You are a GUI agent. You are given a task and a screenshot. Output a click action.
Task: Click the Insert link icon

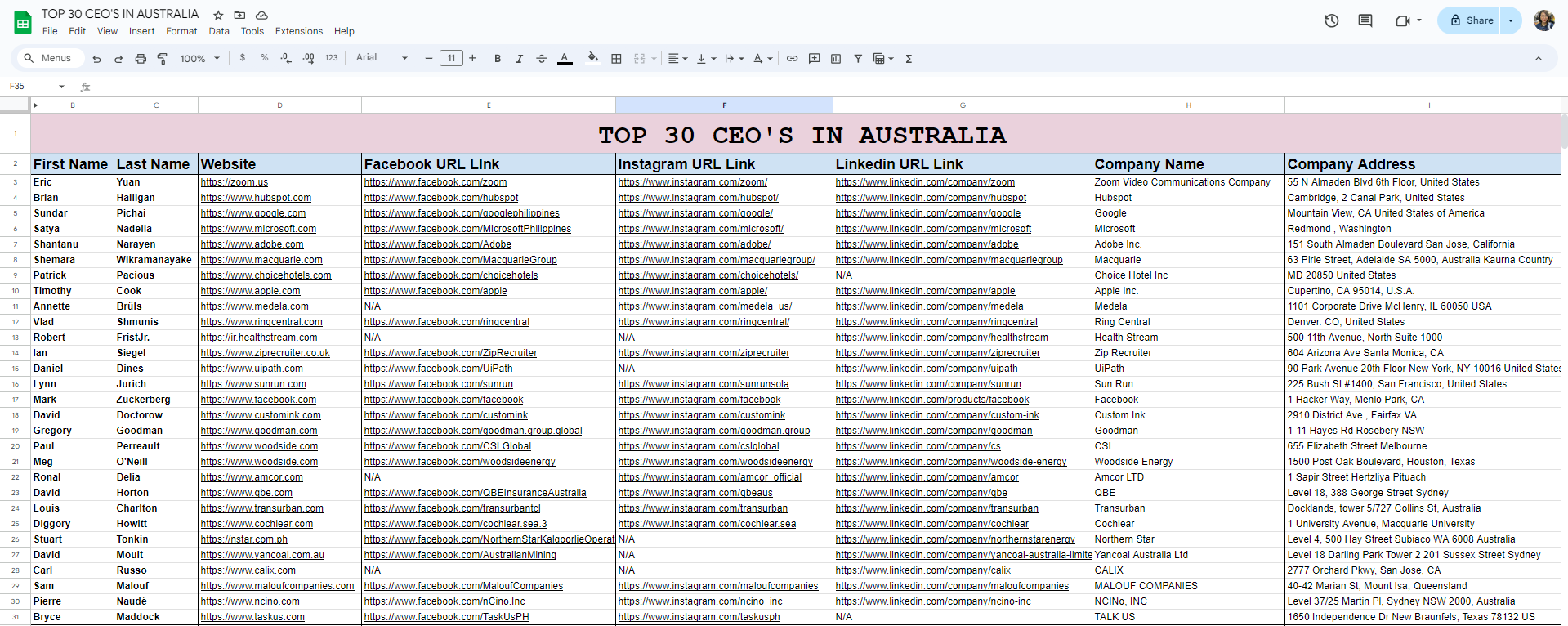coord(792,59)
